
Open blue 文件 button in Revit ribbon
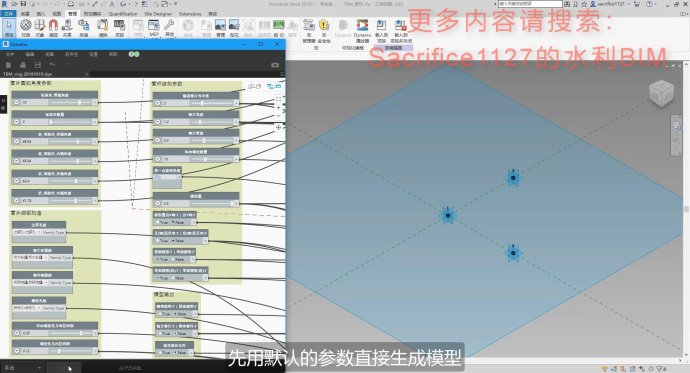point(8,14)
